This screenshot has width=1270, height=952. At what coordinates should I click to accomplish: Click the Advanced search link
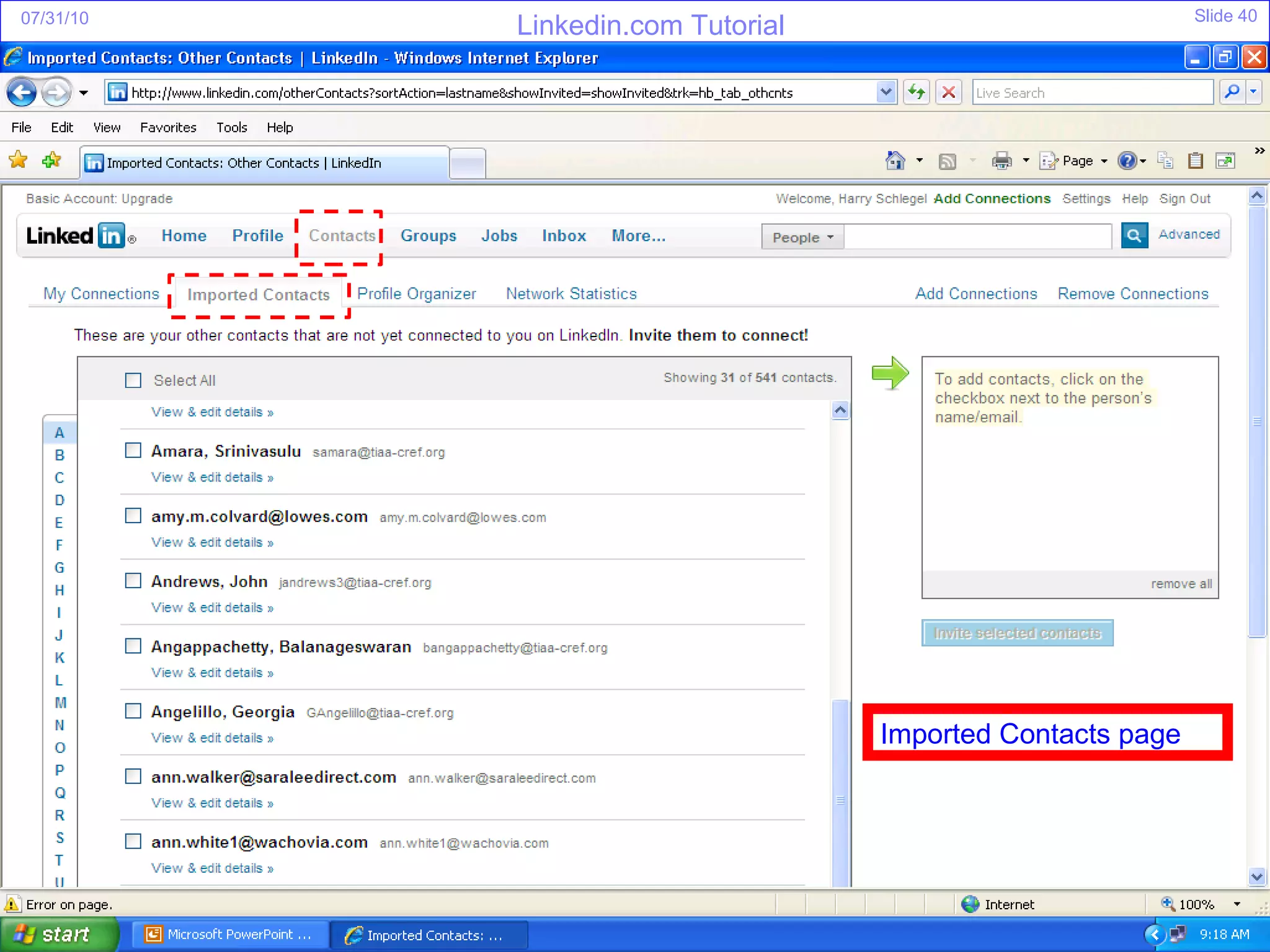1189,234
